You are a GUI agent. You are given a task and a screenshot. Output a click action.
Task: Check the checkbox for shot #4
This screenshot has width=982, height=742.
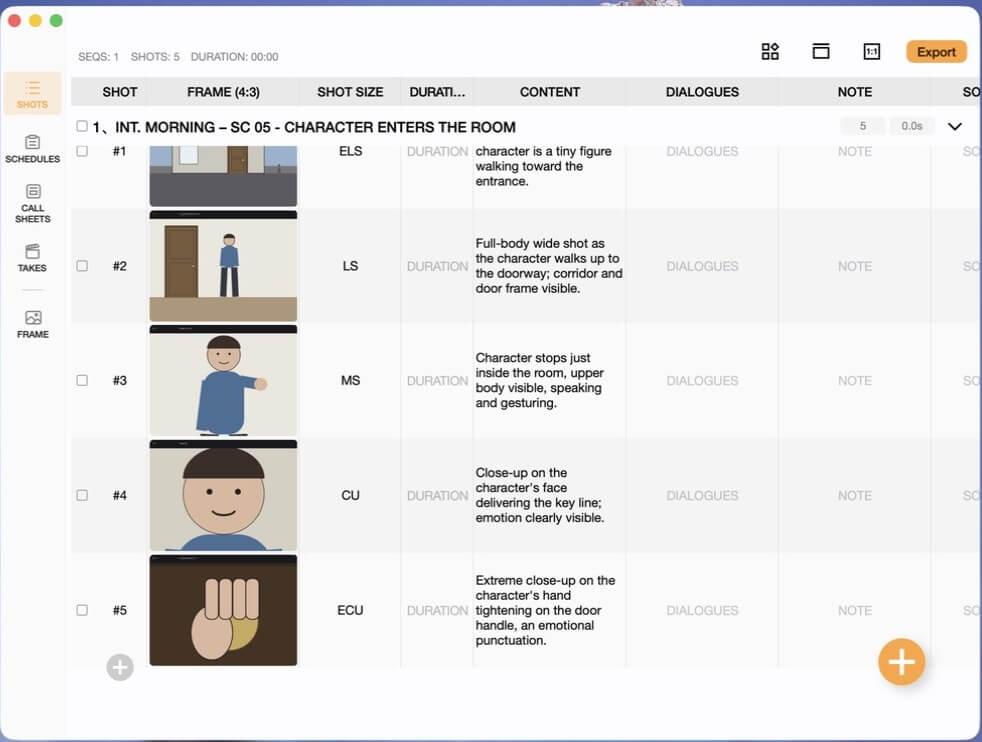pos(82,495)
